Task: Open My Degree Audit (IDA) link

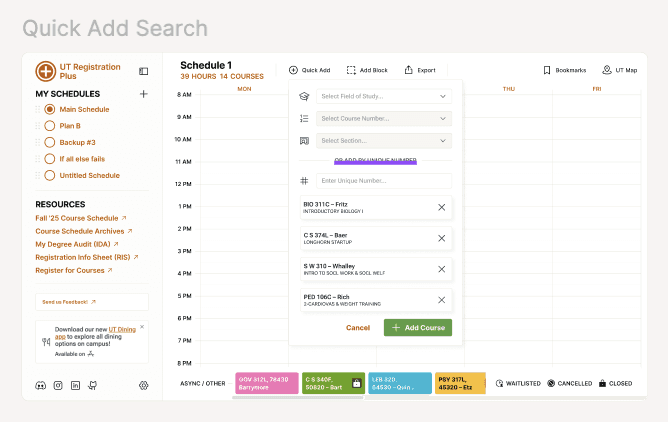Action: point(77,244)
